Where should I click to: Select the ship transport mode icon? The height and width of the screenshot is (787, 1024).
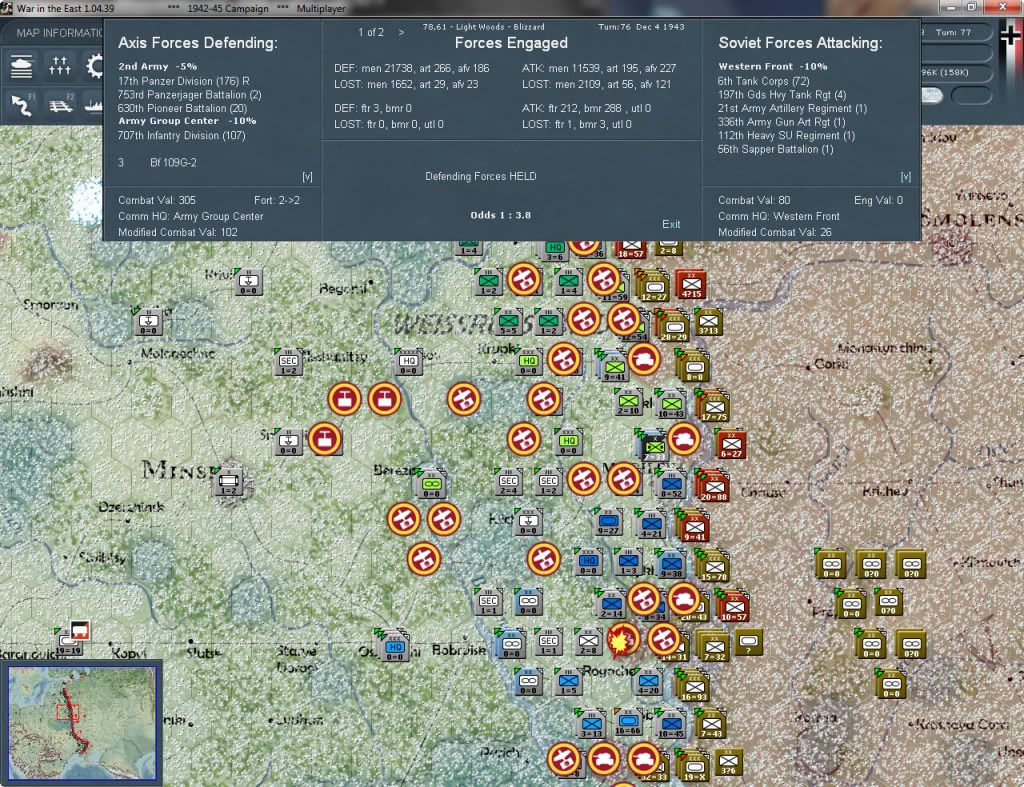pos(94,104)
